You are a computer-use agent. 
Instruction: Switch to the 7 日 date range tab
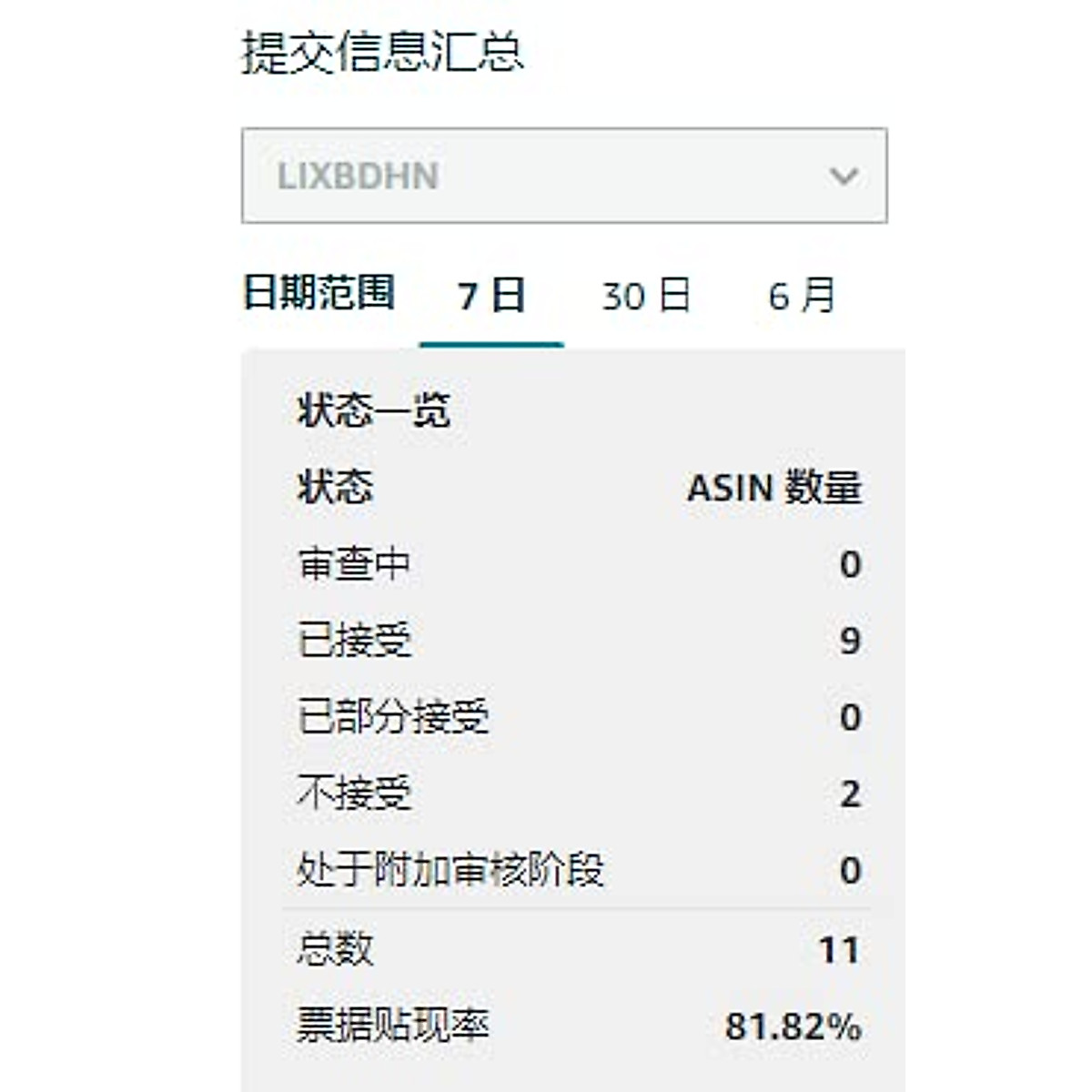tap(491, 297)
